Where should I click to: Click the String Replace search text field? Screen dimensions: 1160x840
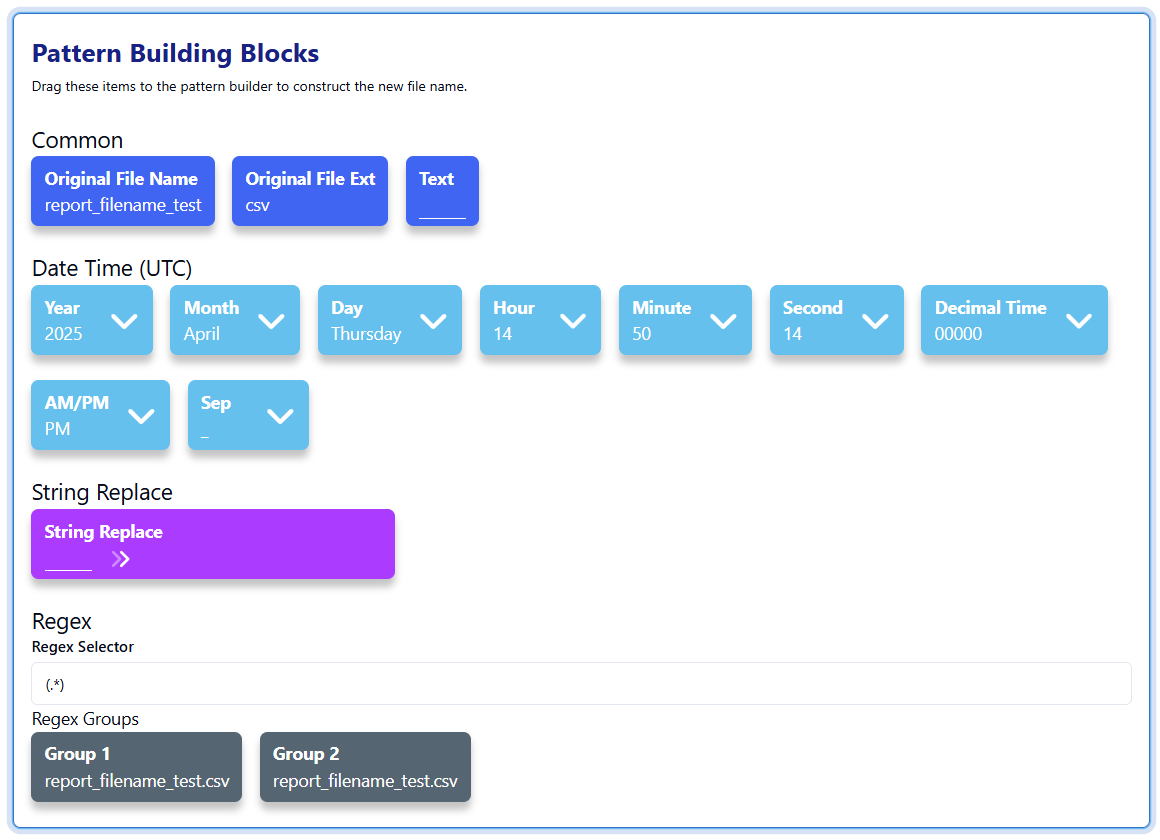tap(68, 560)
